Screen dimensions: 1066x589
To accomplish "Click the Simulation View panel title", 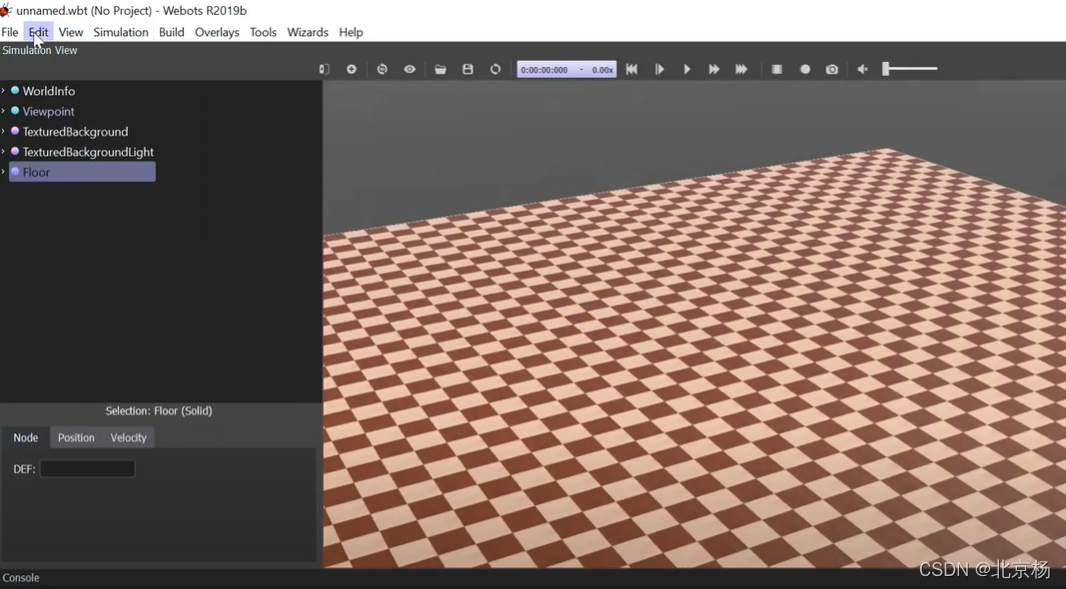I will pos(39,50).
